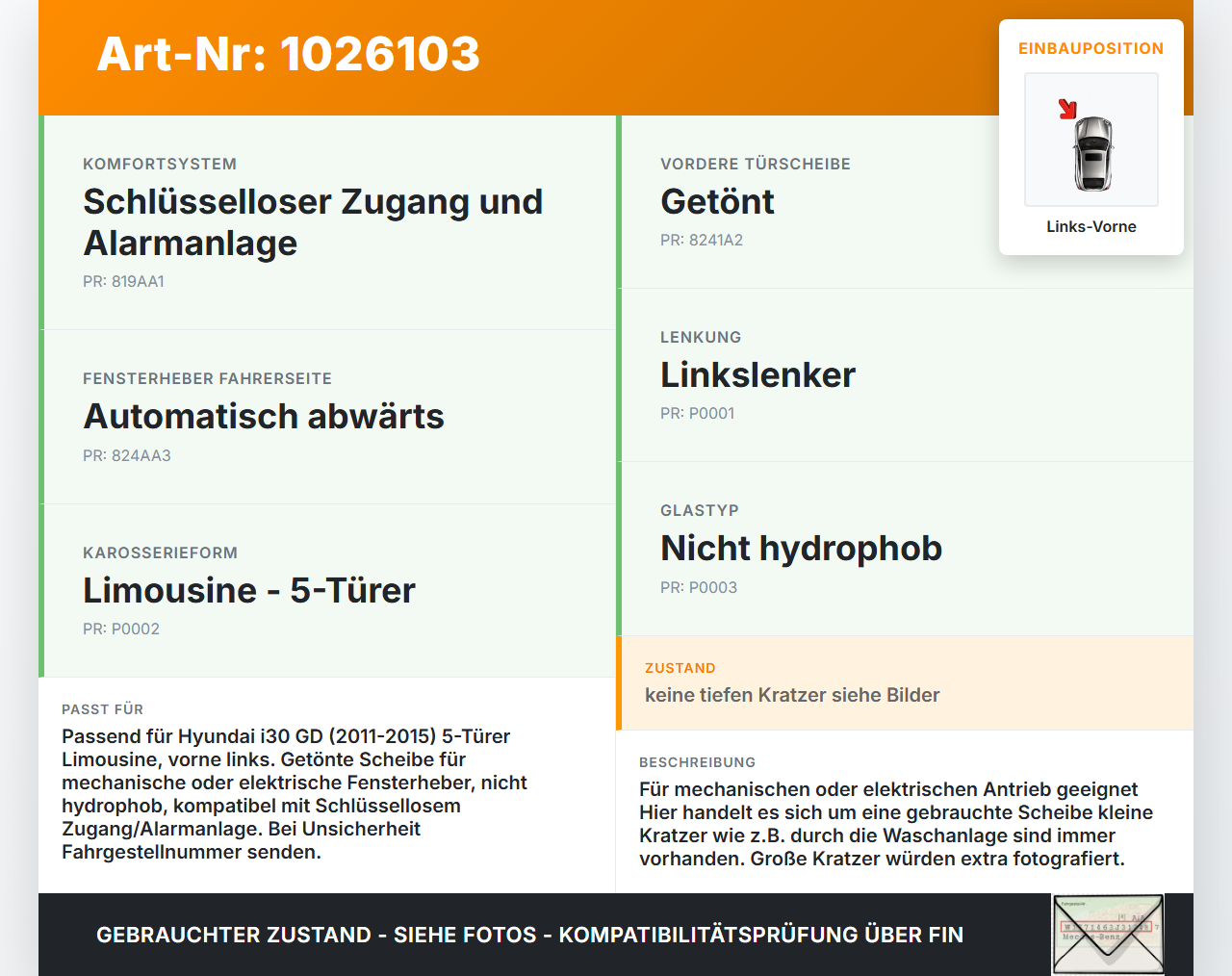Image resolution: width=1232 pixels, height=976 pixels.
Task: Click the Komfortsystem category label
Action: tap(160, 165)
